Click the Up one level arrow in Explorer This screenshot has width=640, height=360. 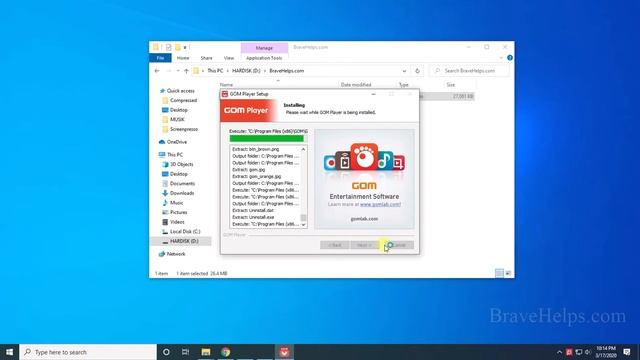click(x=186, y=71)
